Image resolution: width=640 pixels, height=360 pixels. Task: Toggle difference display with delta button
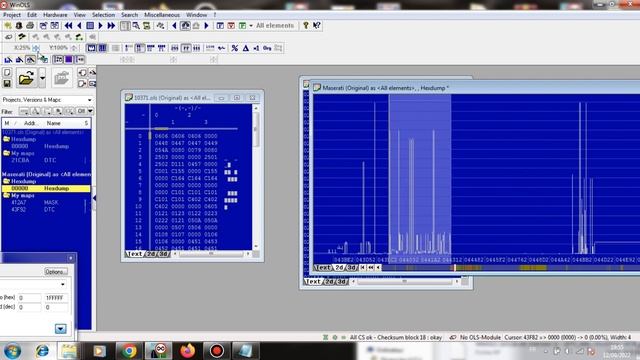pyautogui.click(x=246, y=48)
